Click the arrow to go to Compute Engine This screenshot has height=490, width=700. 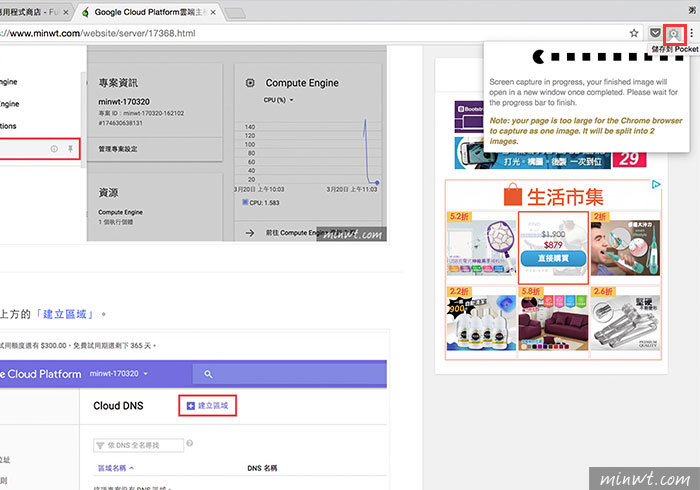tap(250, 233)
